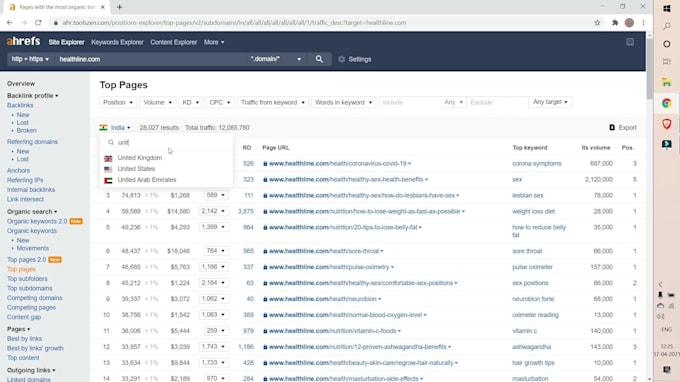
Task: Click the country search field
Action: [166, 142]
